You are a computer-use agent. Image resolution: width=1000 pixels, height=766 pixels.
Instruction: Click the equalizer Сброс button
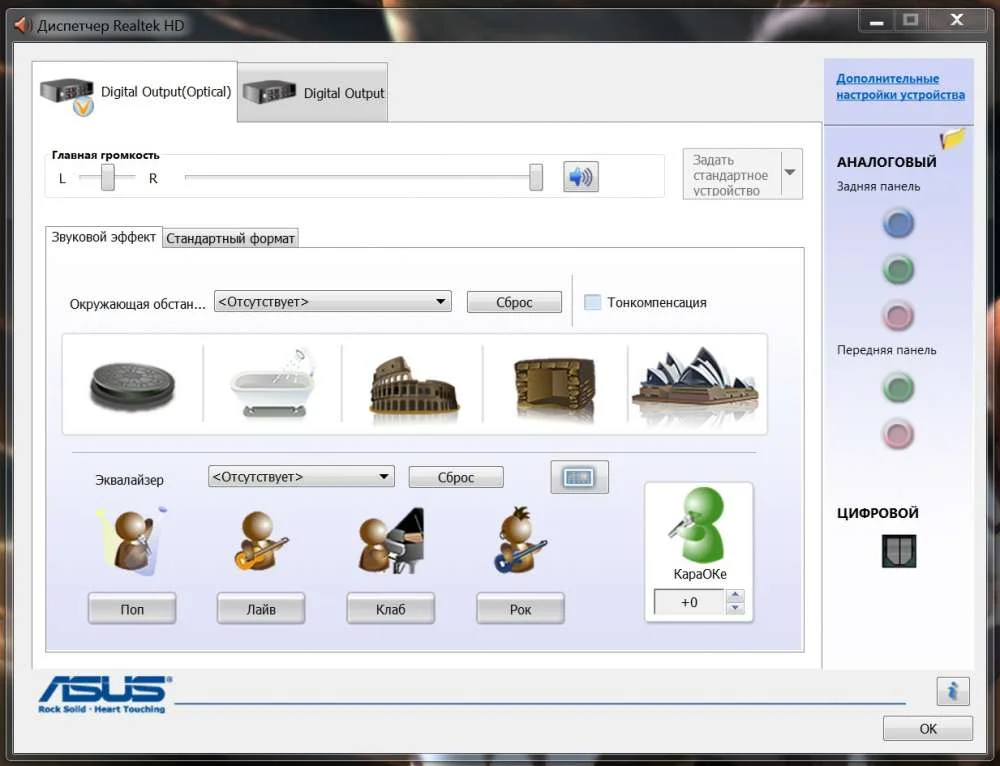click(x=455, y=477)
